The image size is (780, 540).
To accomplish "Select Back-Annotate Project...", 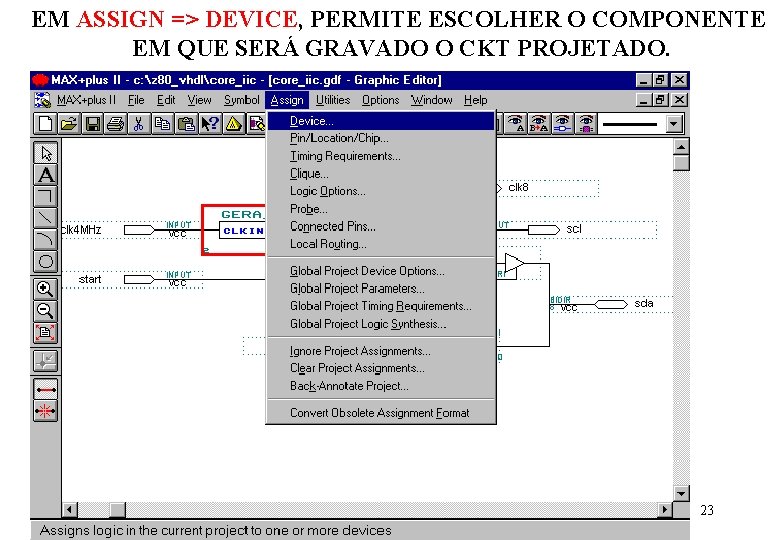I will tap(381, 386).
